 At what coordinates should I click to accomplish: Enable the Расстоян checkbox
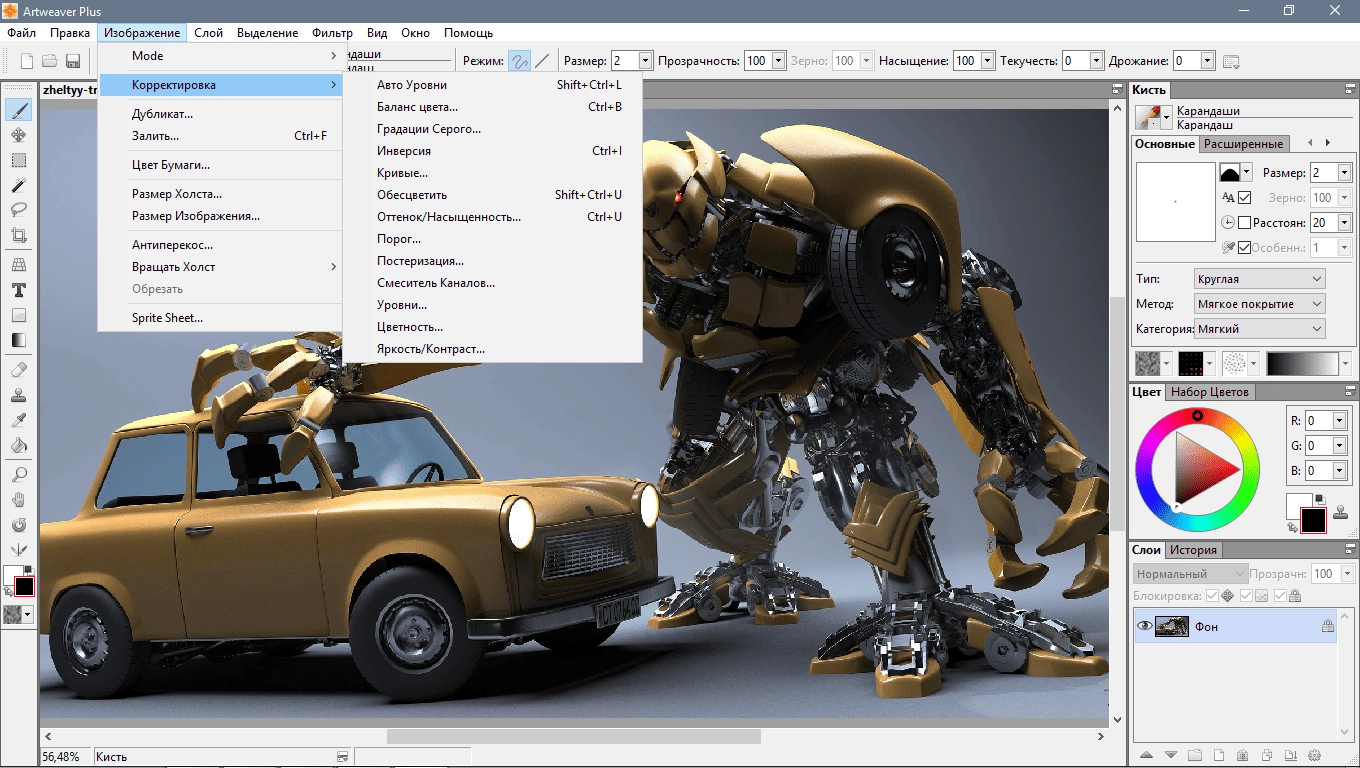click(x=1244, y=222)
